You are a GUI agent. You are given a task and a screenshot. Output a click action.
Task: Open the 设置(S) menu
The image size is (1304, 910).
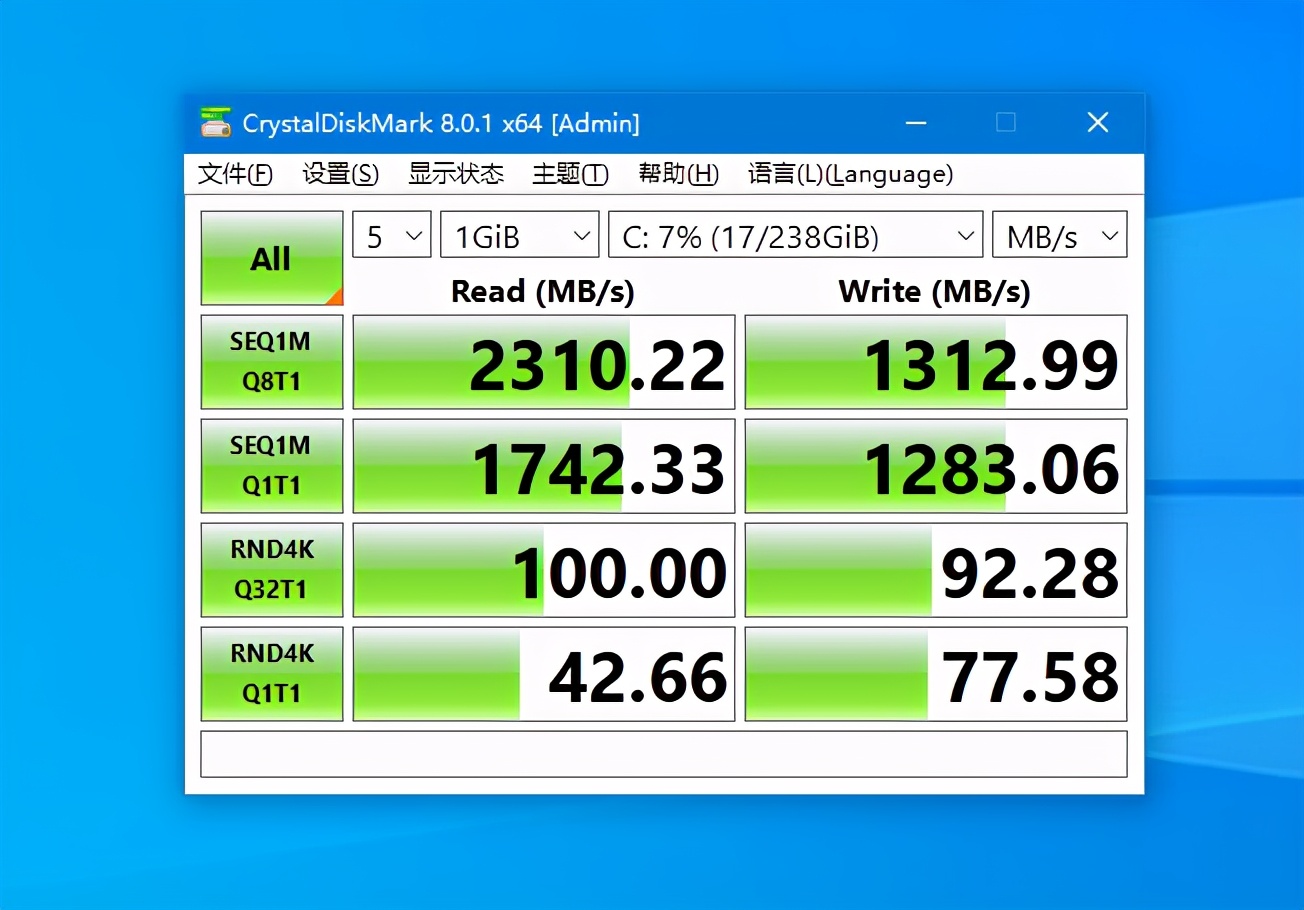point(341,174)
